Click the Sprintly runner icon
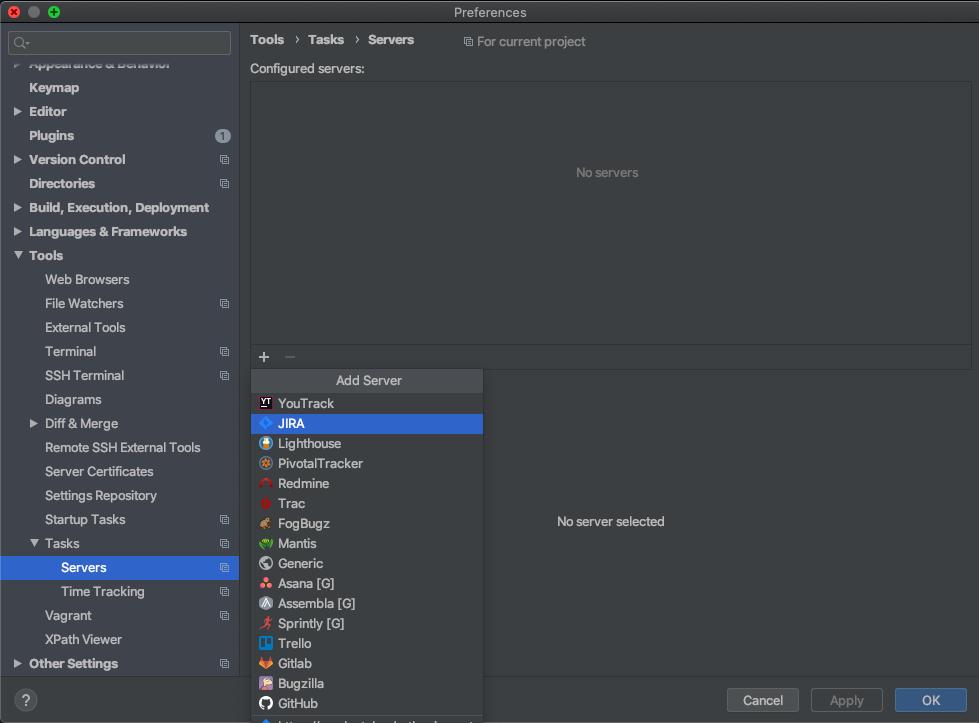979x723 pixels. click(266, 623)
